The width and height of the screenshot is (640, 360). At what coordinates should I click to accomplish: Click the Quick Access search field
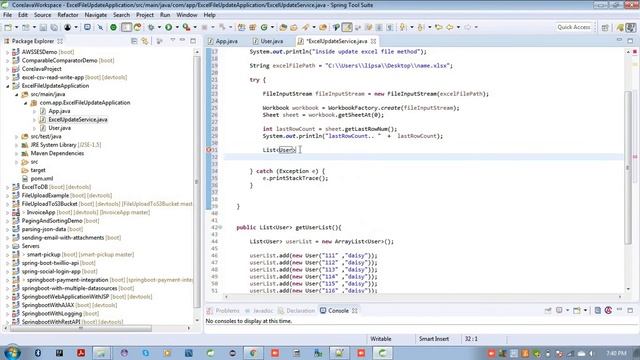point(574,27)
